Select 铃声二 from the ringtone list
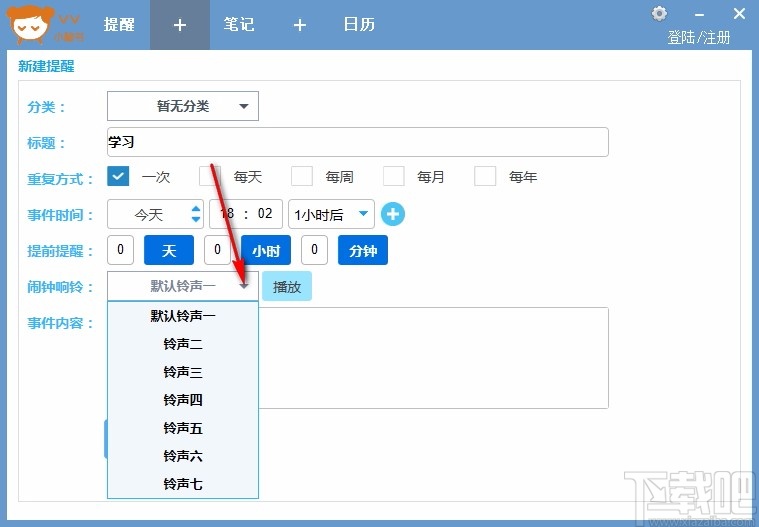The image size is (759, 527). (183, 344)
